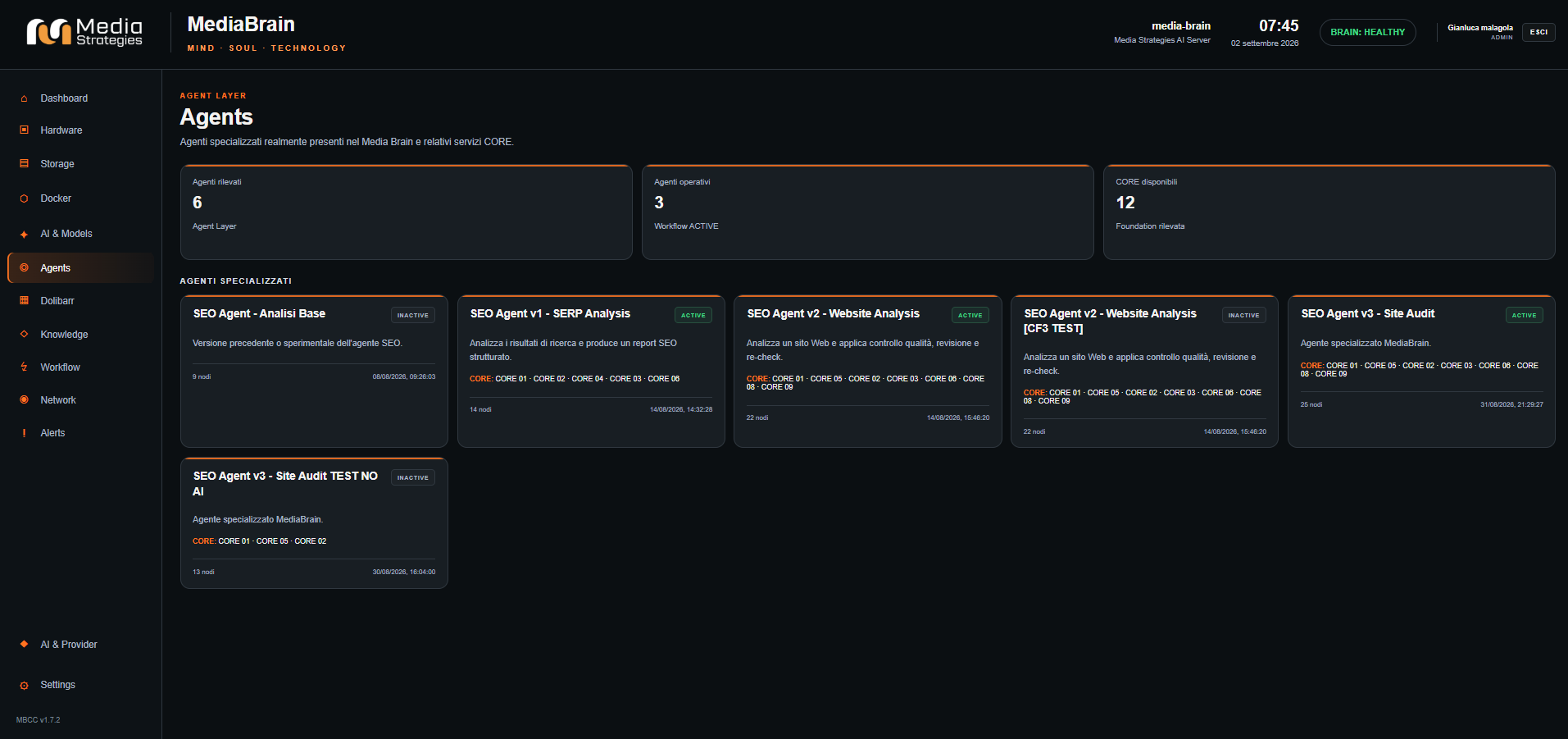1568x739 pixels.
Task: Click the date 08/08/2026, 09:26:03
Action: 404,376
